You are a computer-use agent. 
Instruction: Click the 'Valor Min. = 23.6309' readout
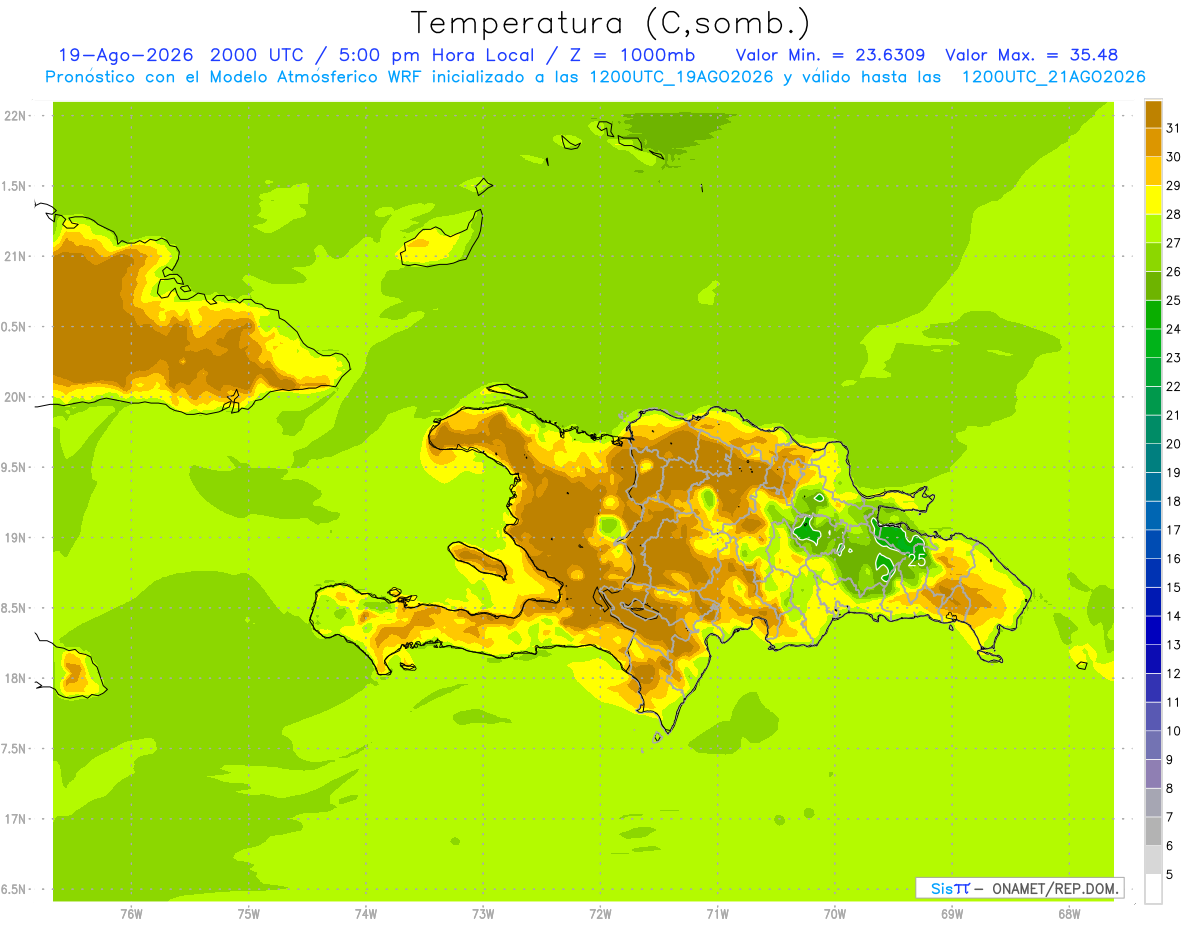830,55
